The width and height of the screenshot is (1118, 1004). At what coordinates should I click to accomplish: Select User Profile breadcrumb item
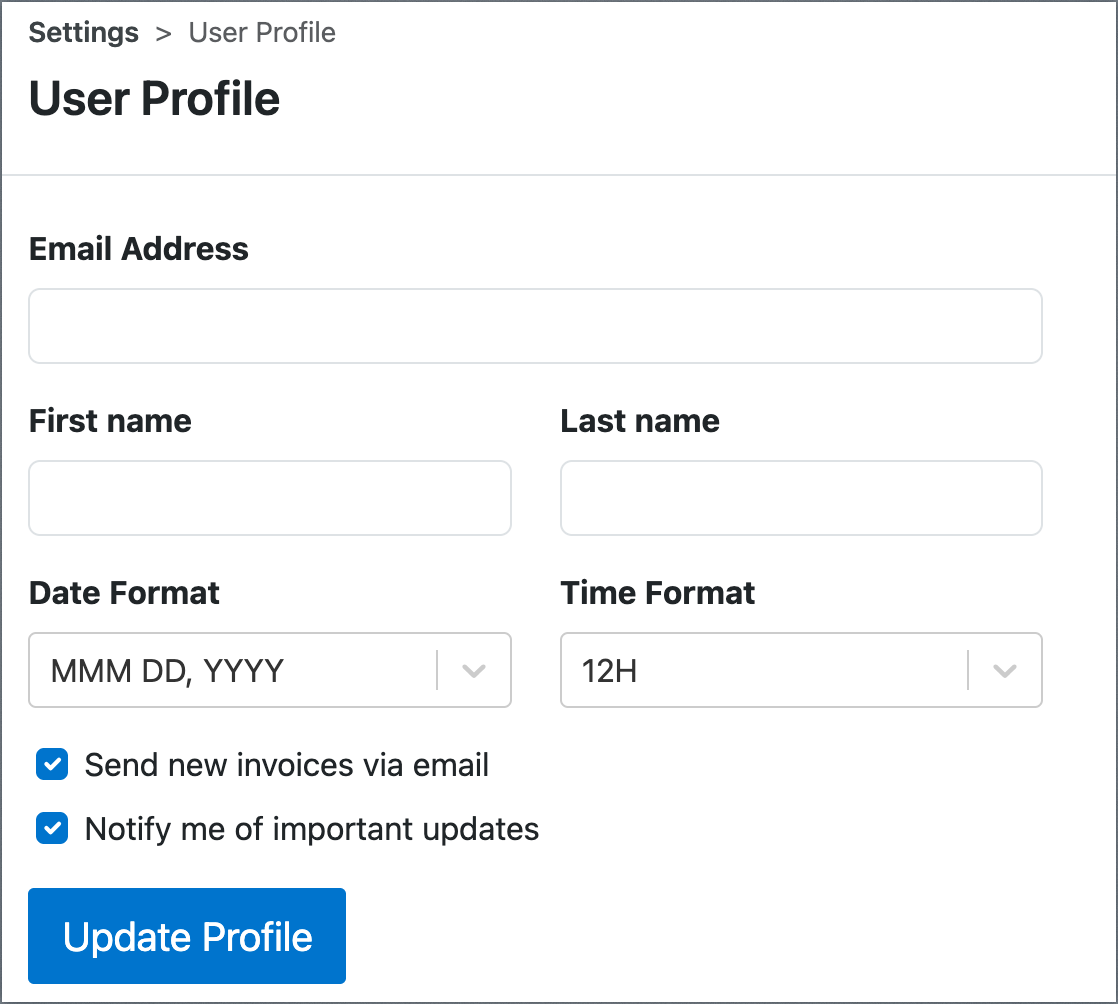(x=262, y=33)
